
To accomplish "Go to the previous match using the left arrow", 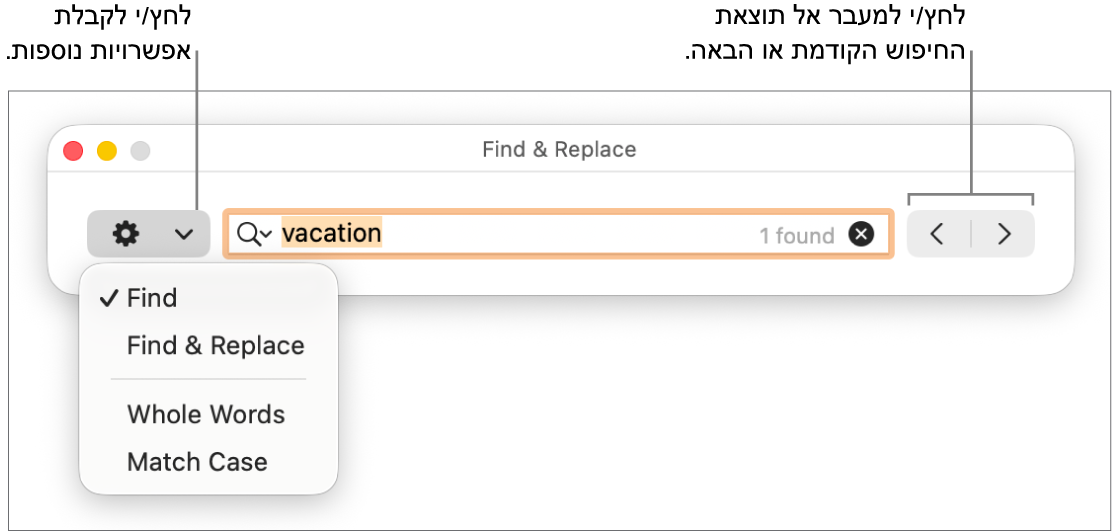I will [937, 234].
